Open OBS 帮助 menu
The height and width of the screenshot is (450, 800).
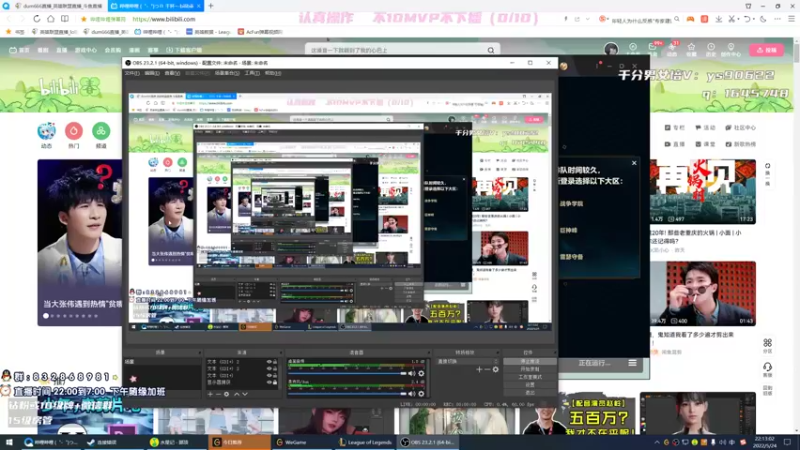(273, 73)
